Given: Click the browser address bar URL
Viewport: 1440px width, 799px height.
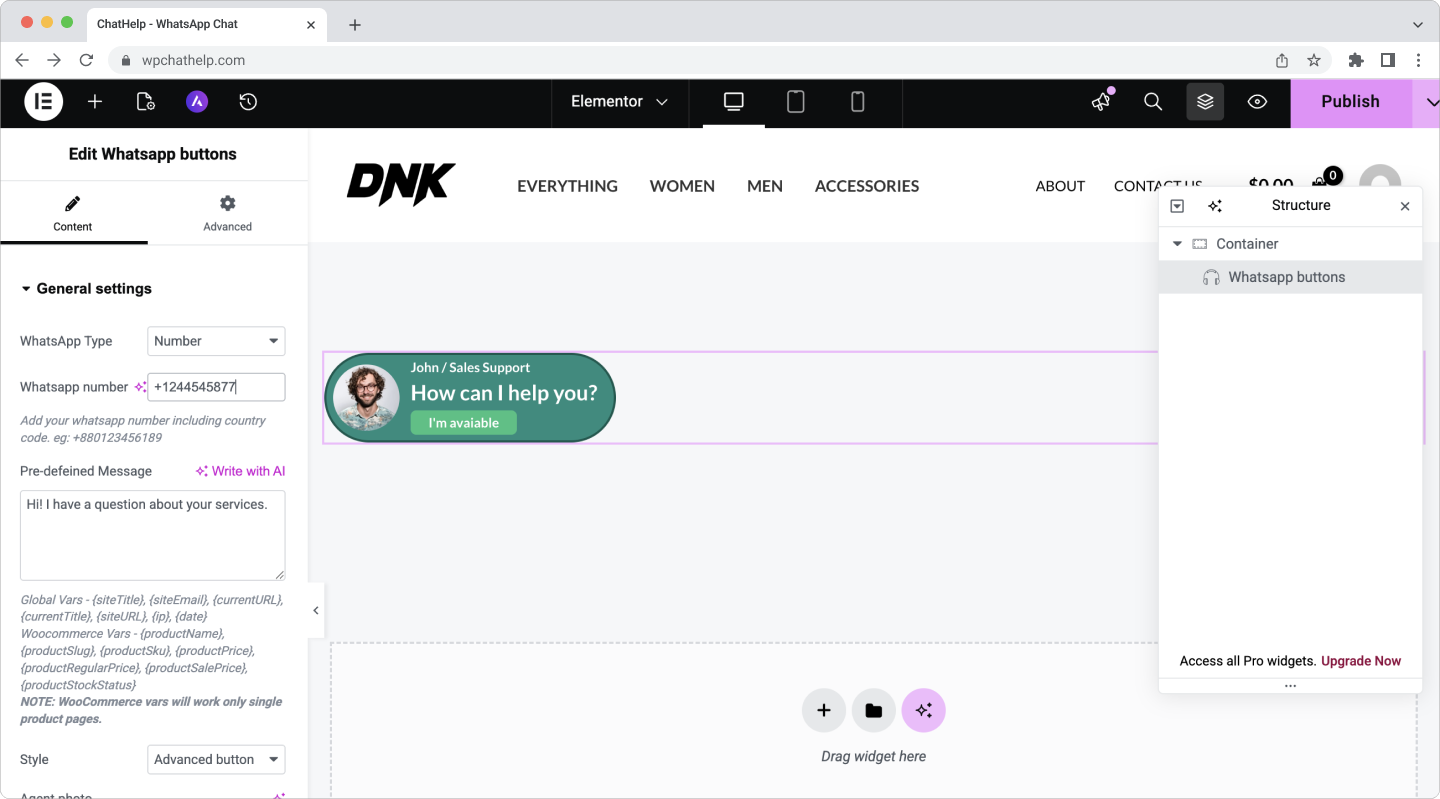Looking at the screenshot, I should pyautogui.click(x=194, y=60).
